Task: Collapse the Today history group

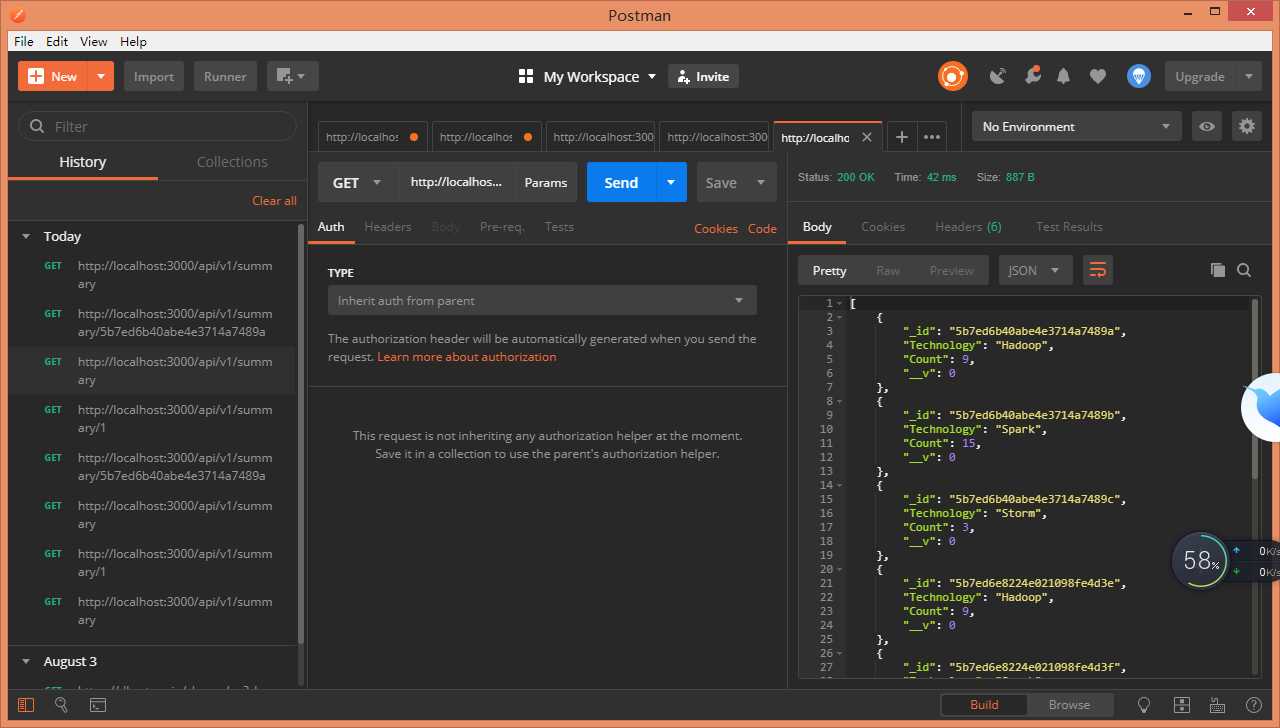Action: (26, 237)
